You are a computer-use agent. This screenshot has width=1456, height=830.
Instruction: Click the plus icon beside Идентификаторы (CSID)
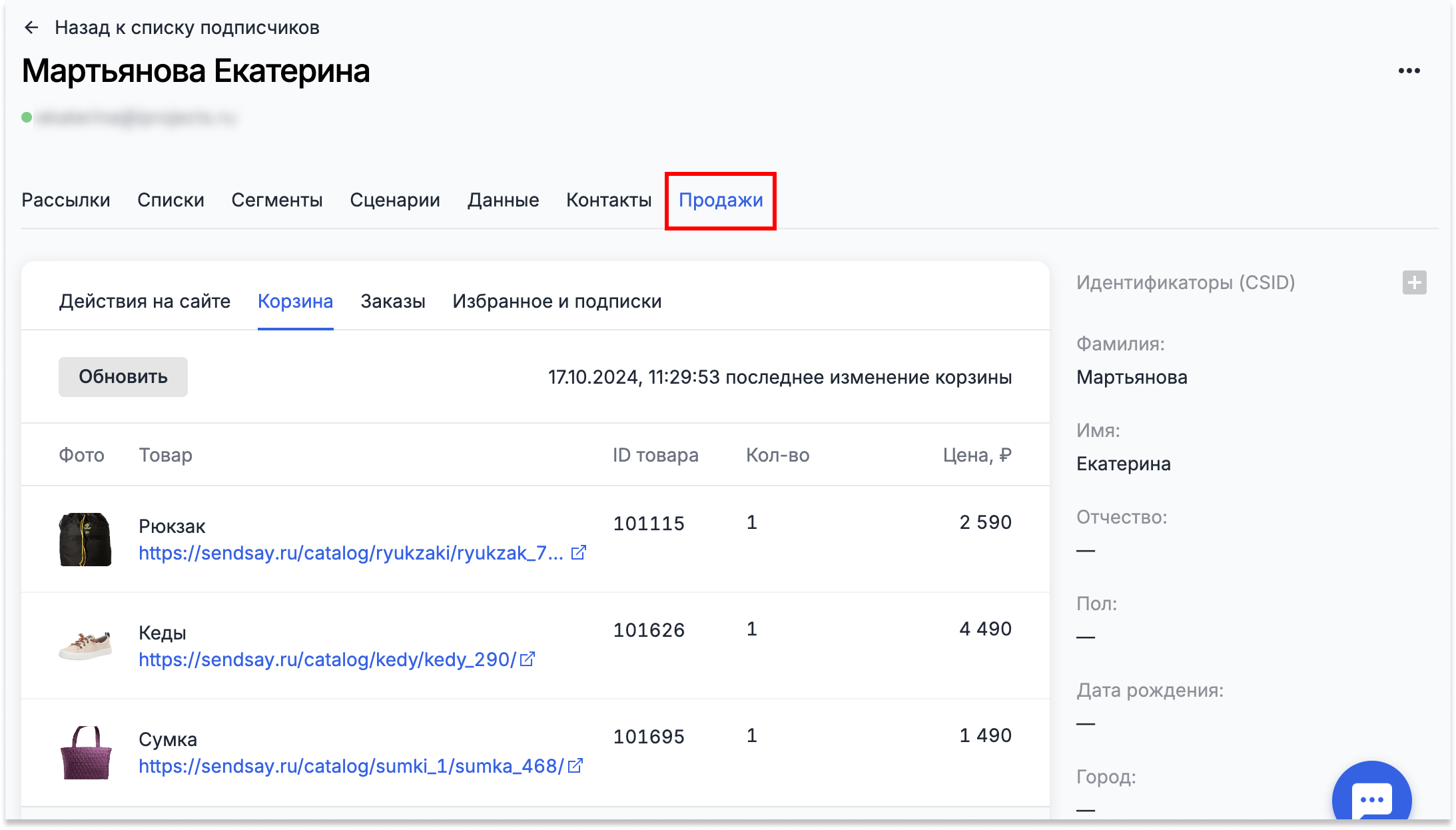coord(1414,282)
